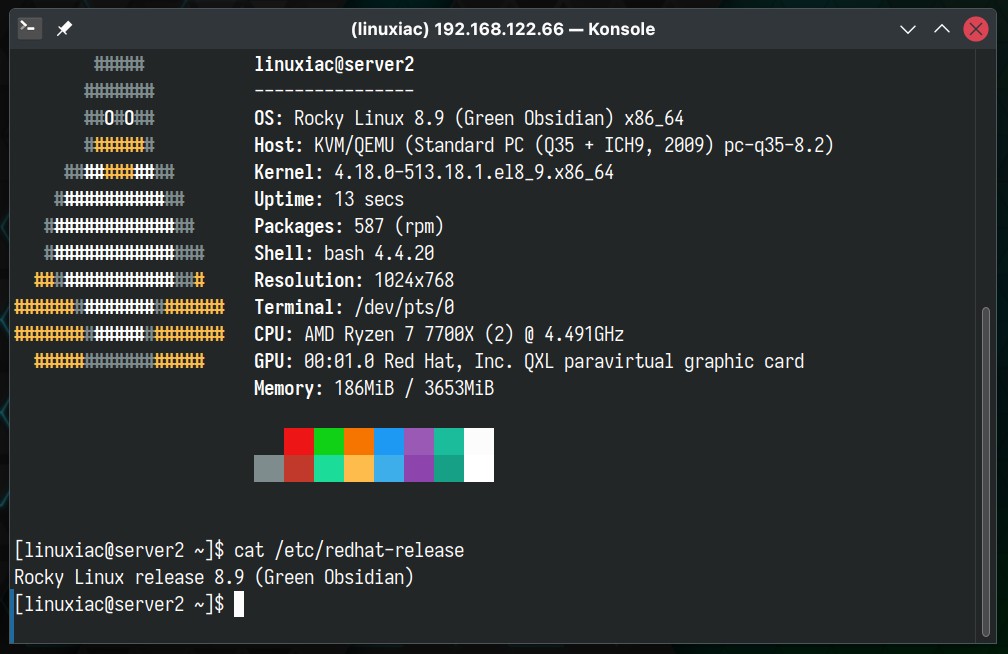Screen dimensions: 1008x654
Task: Click the 'Packages: 587 (rpm)' line
Action: (x=349, y=226)
